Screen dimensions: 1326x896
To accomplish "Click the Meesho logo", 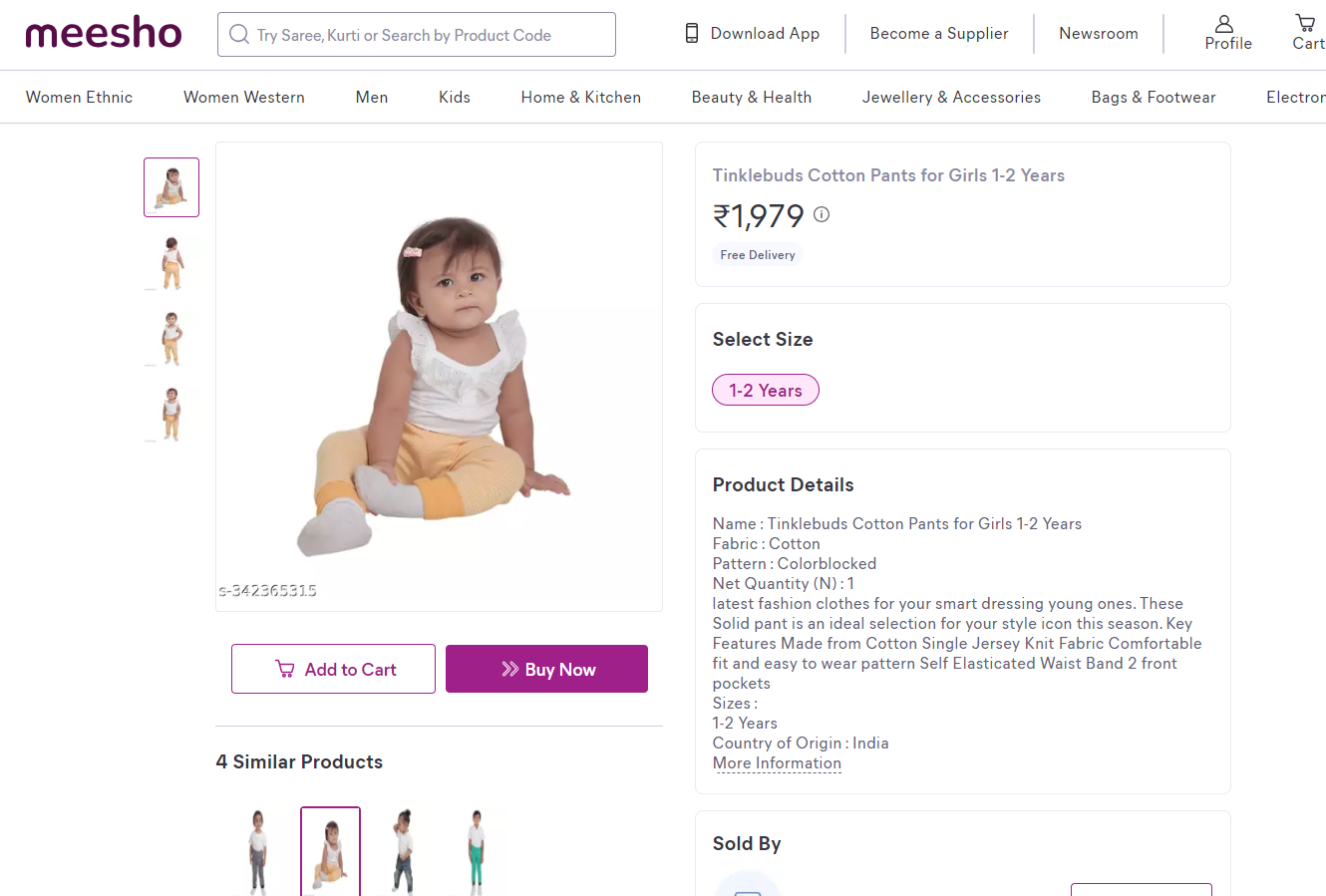I will 104,34.
